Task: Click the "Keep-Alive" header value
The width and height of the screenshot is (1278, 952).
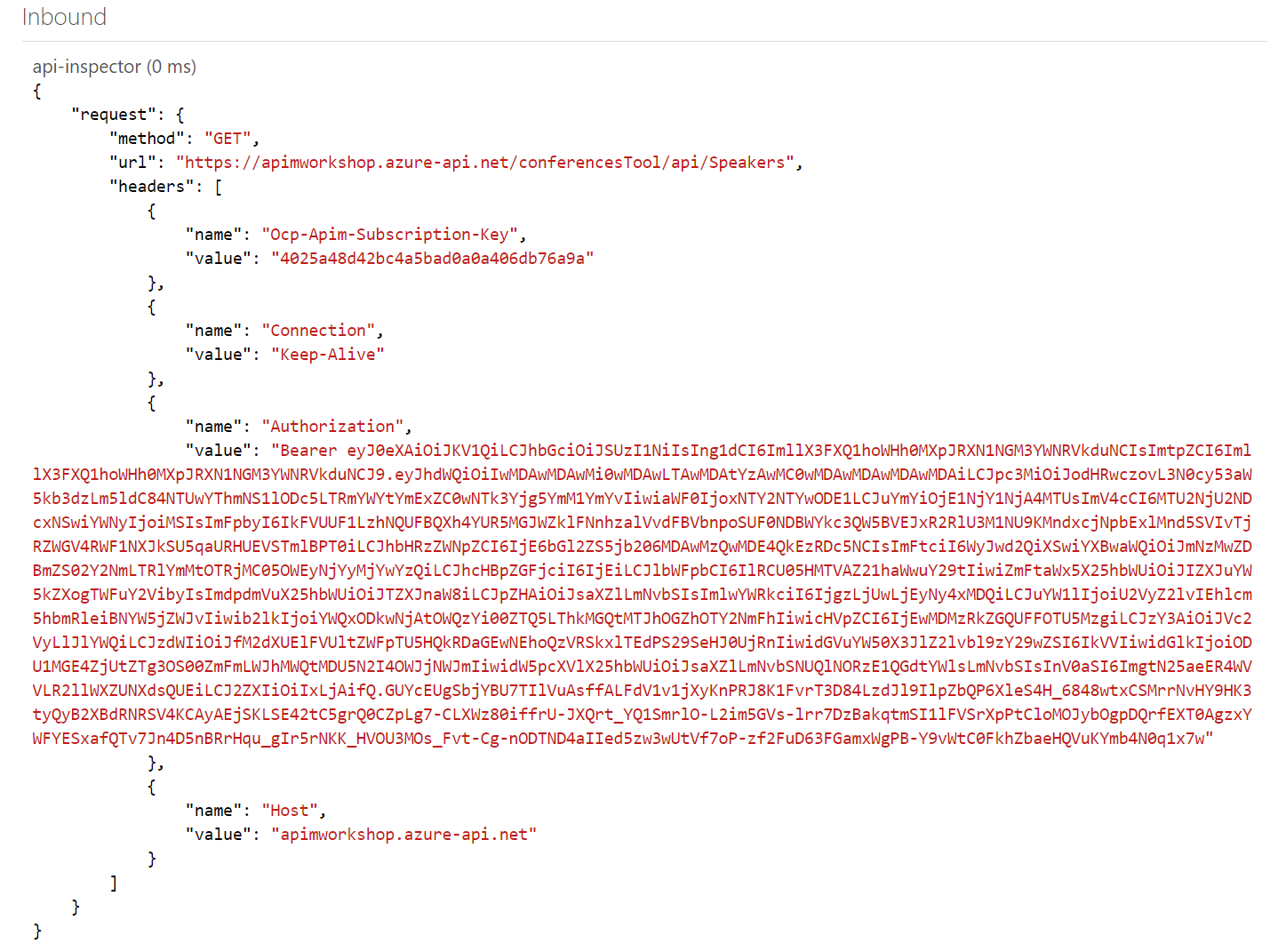Action: click(327, 355)
